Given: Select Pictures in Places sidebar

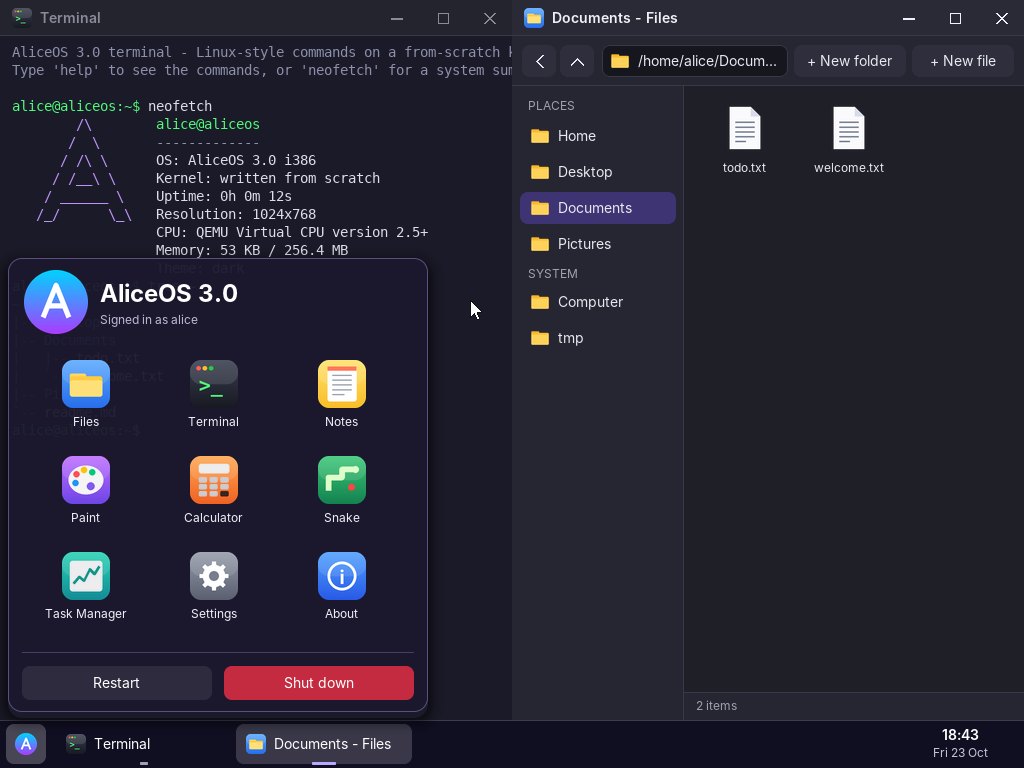Looking at the screenshot, I should (x=598, y=244).
